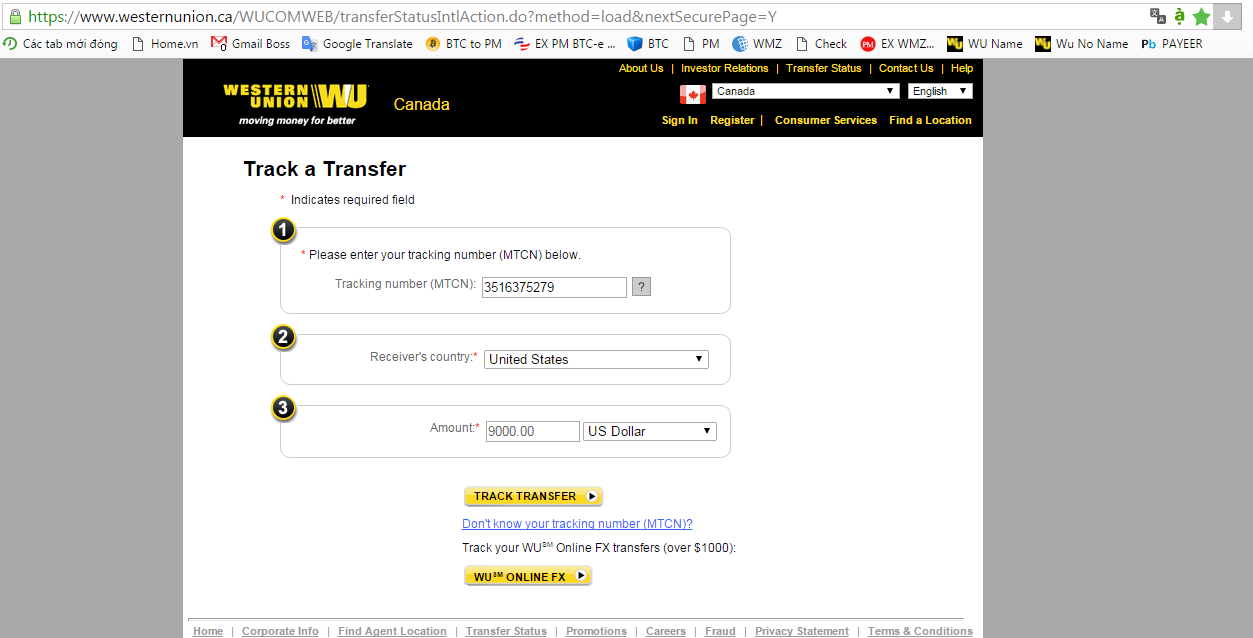Image resolution: width=1253 pixels, height=638 pixels.
Task: Click Find Agent Location footer link
Action: click(x=392, y=631)
